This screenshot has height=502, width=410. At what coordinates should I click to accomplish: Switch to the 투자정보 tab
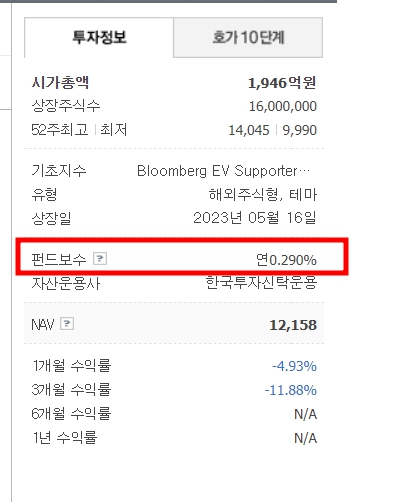(99, 37)
